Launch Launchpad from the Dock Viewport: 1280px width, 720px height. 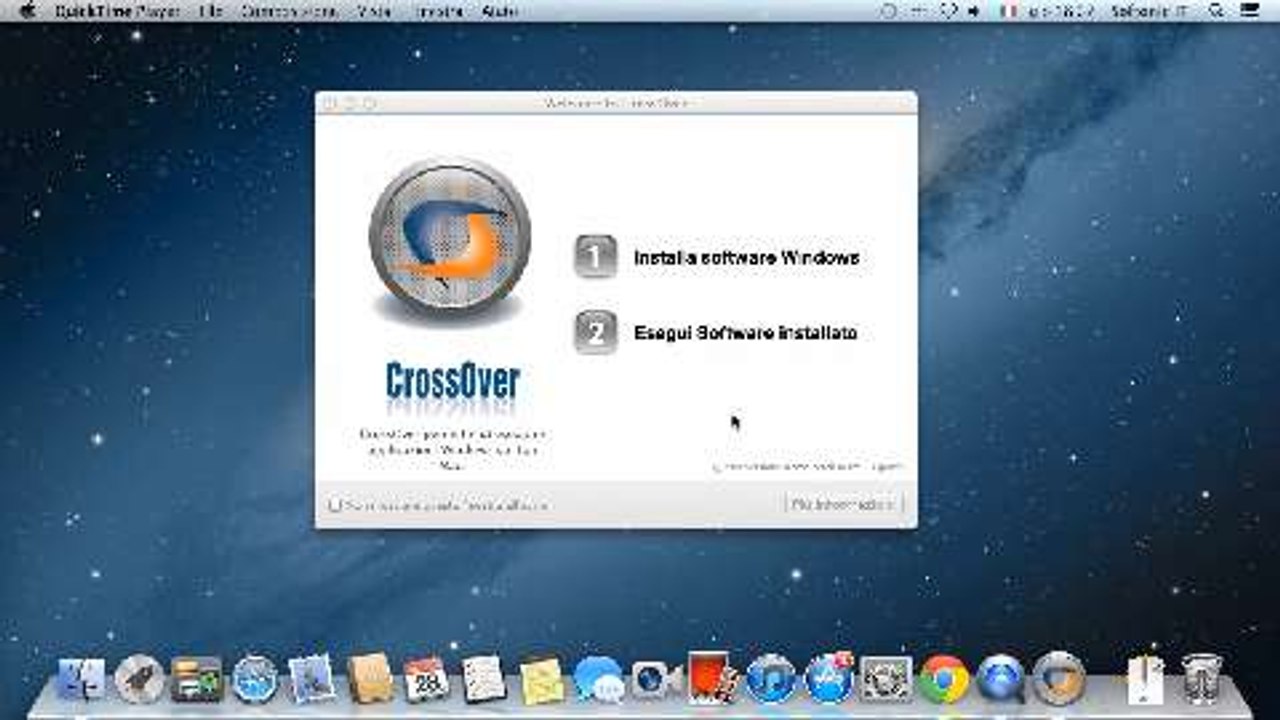coord(139,680)
